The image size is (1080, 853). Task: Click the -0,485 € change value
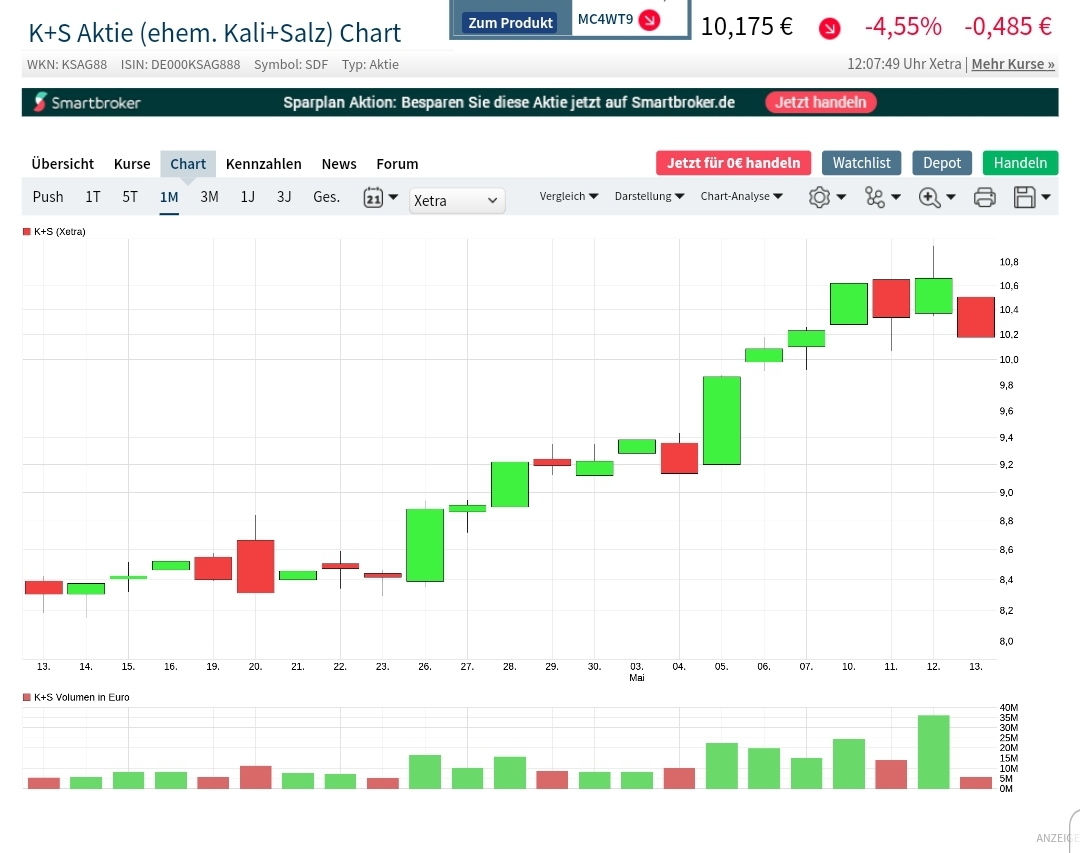coord(1008,27)
